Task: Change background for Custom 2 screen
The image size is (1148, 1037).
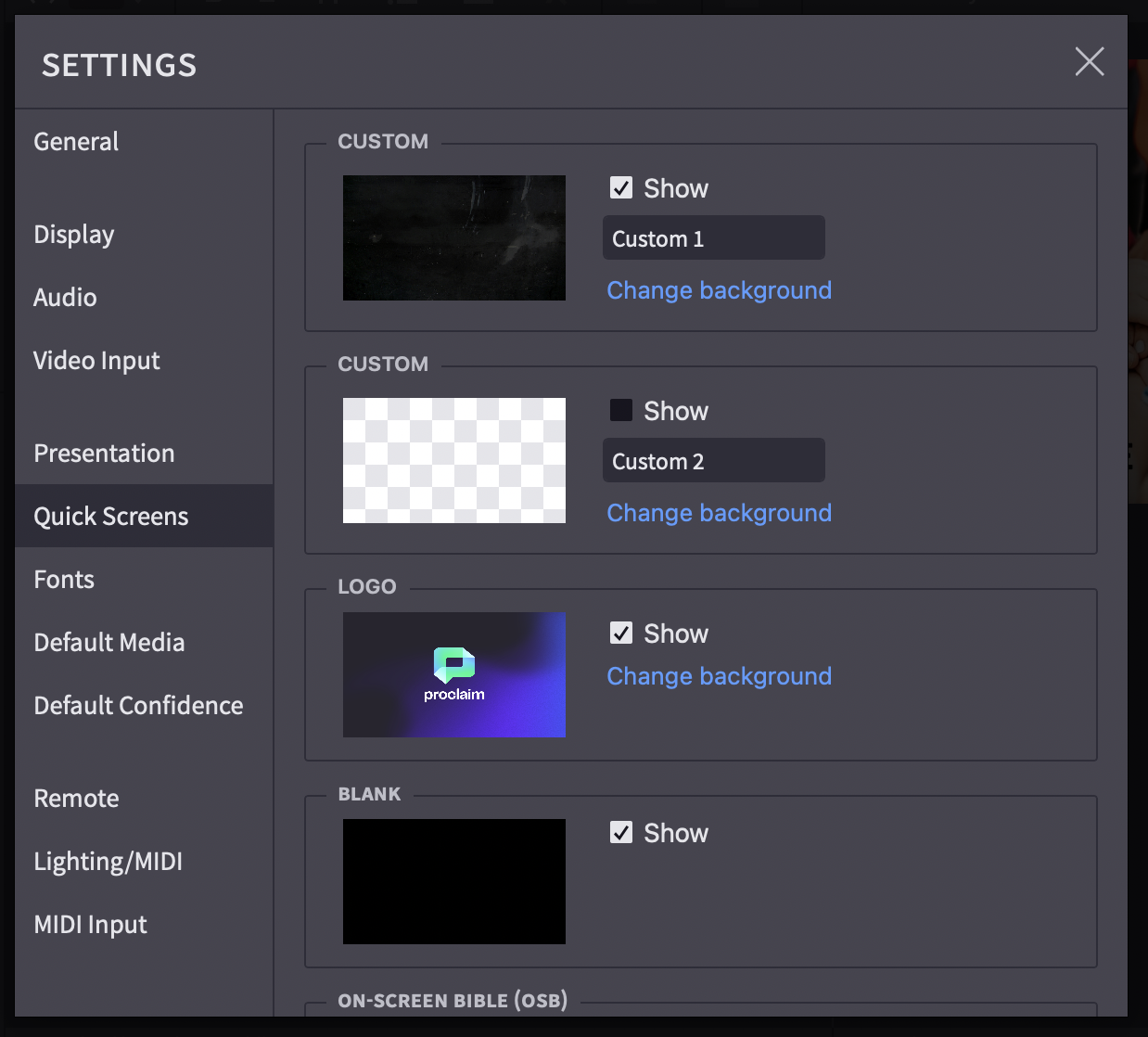Action: click(x=720, y=513)
